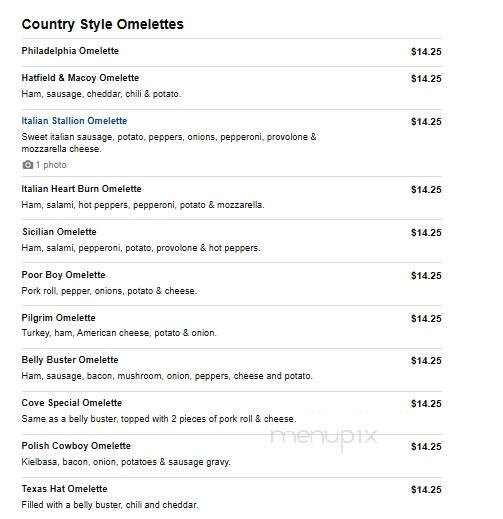The width and height of the screenshot is (503, 519).
Task: Open the Italian Stallion Omelette link
Action: [74, 121]
